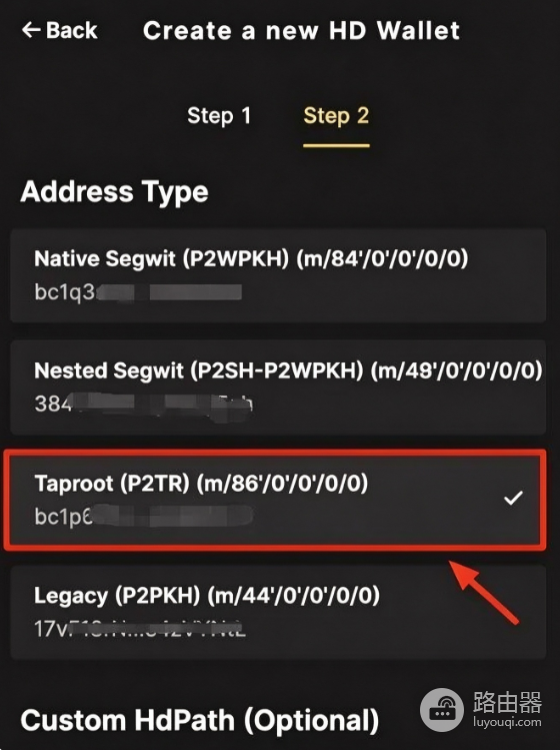This screenshot has height=750, width=560.
Task: Pick Legacy (P2PKH) address type
Action: point(278,612)
